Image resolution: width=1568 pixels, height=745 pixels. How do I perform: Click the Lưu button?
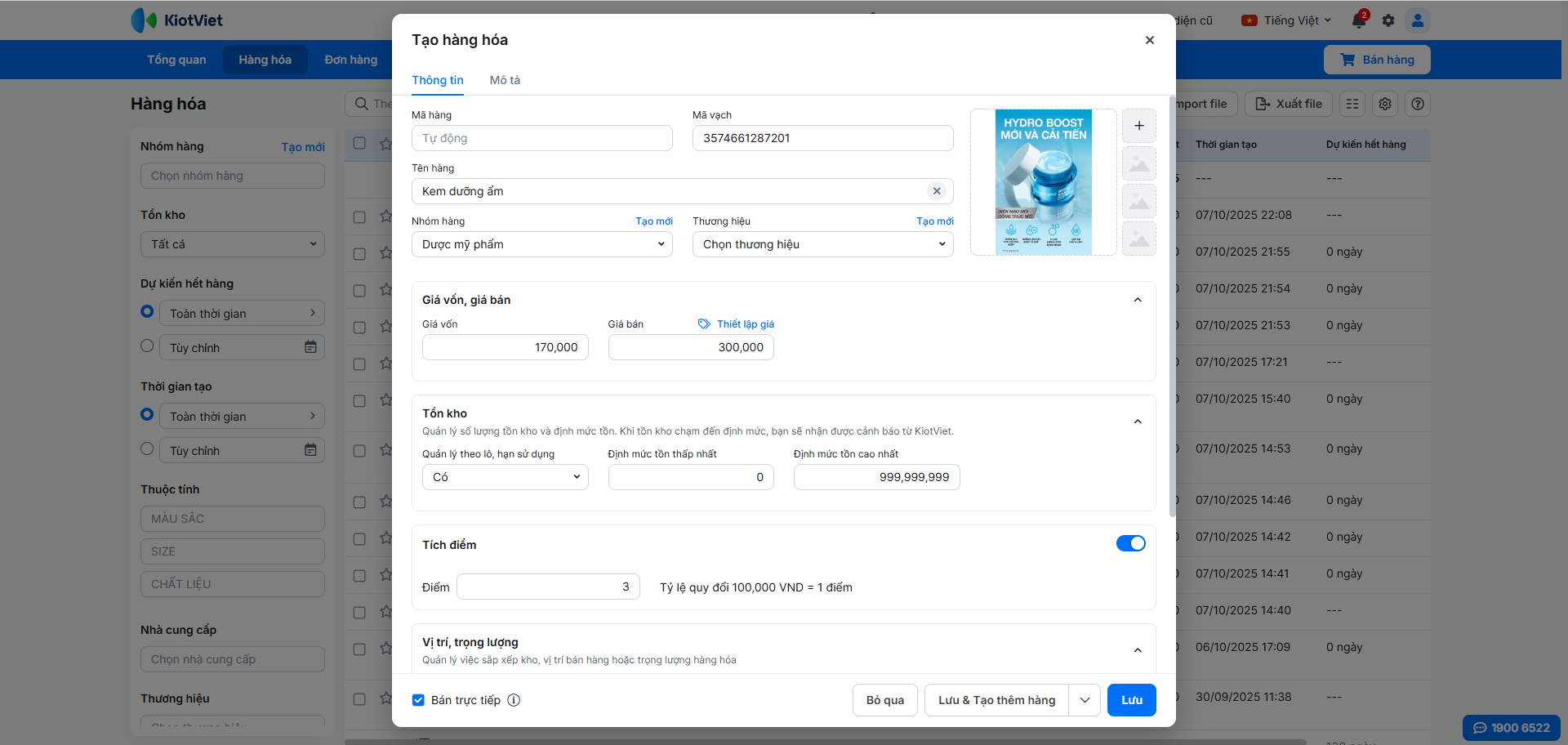tap(1131, 700)
